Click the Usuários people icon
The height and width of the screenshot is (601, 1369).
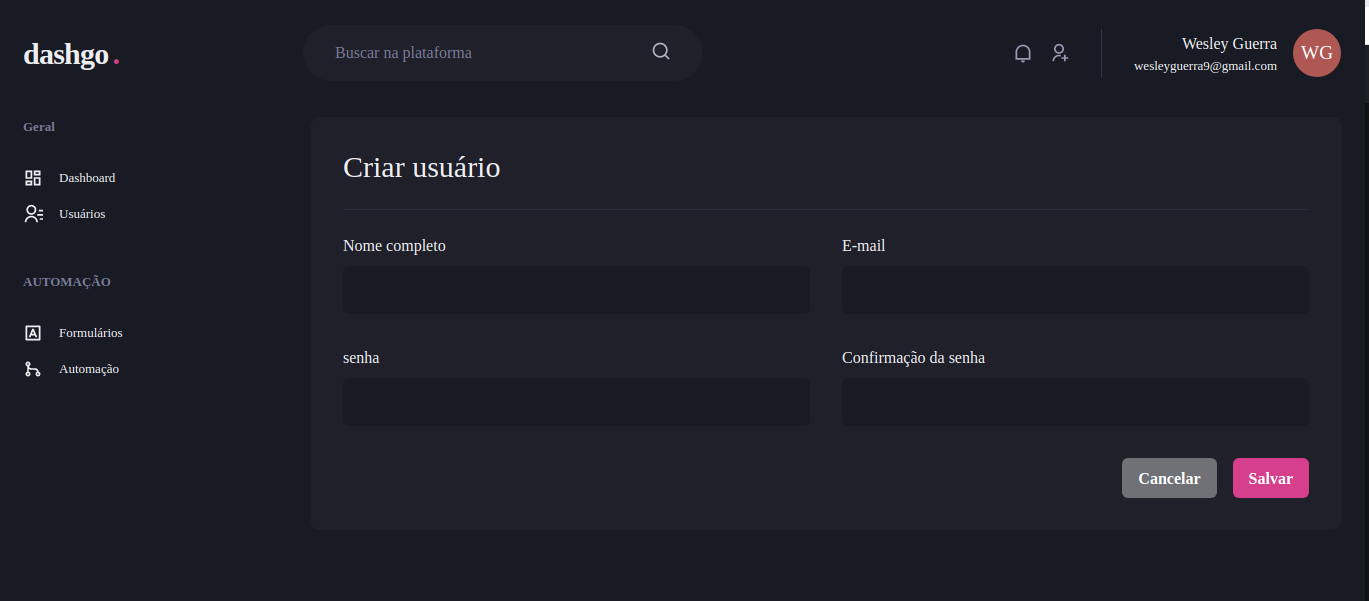pyautogui.click(x=33, y=214)
